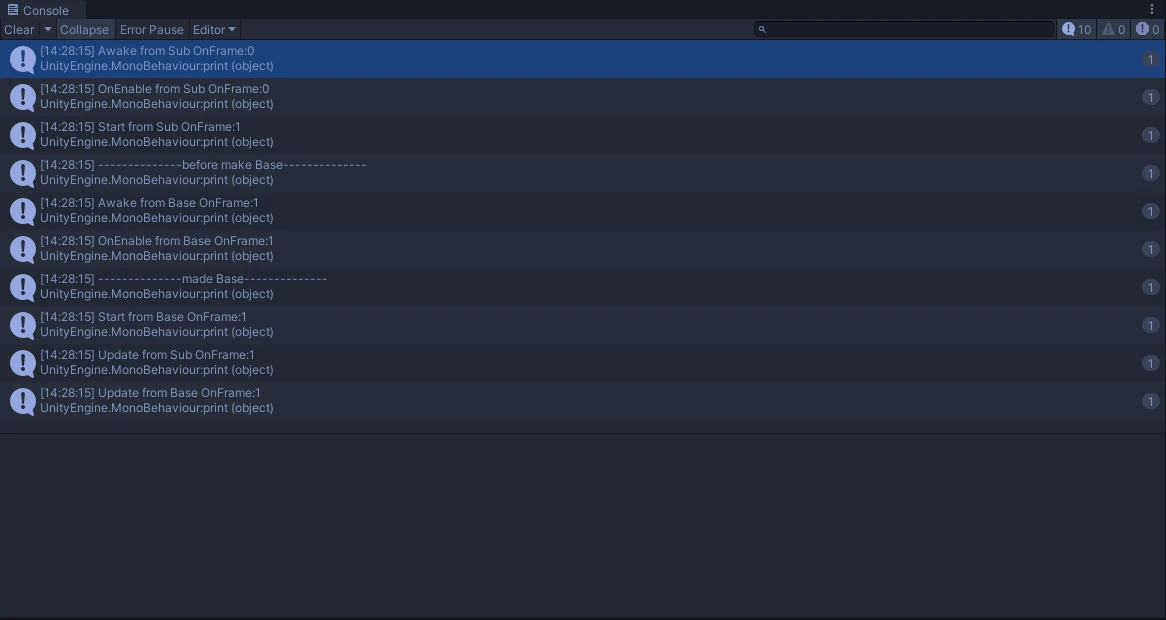Click the info icon beside Start from Sub
The width and height of the screenshot is (1166, 620).
[x=22, y=135]
